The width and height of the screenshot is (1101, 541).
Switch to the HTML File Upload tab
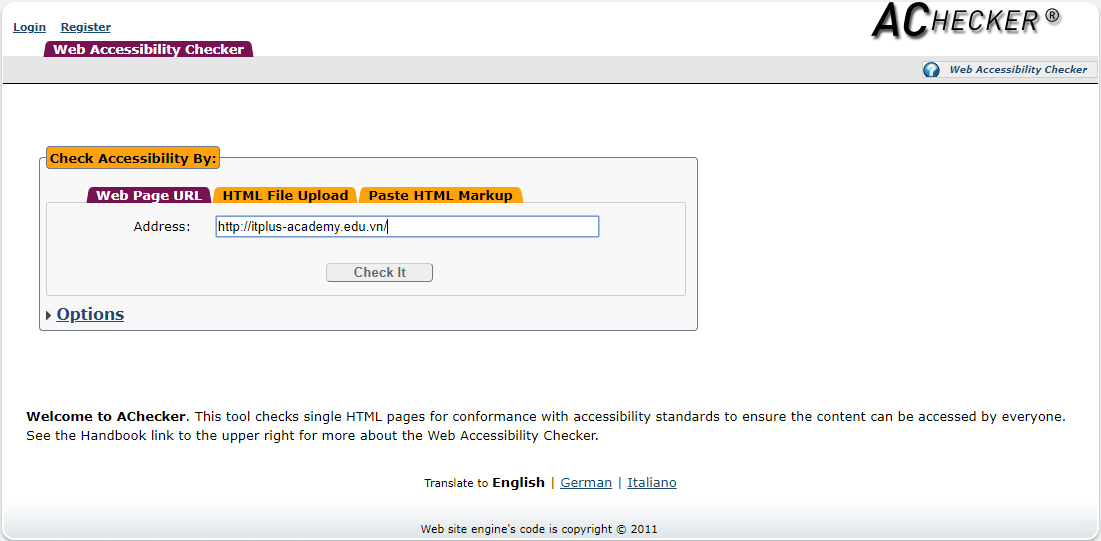[285, 195]
